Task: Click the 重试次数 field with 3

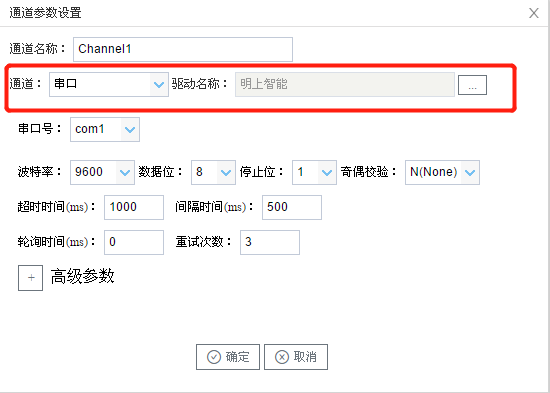Action: (270, 242)
